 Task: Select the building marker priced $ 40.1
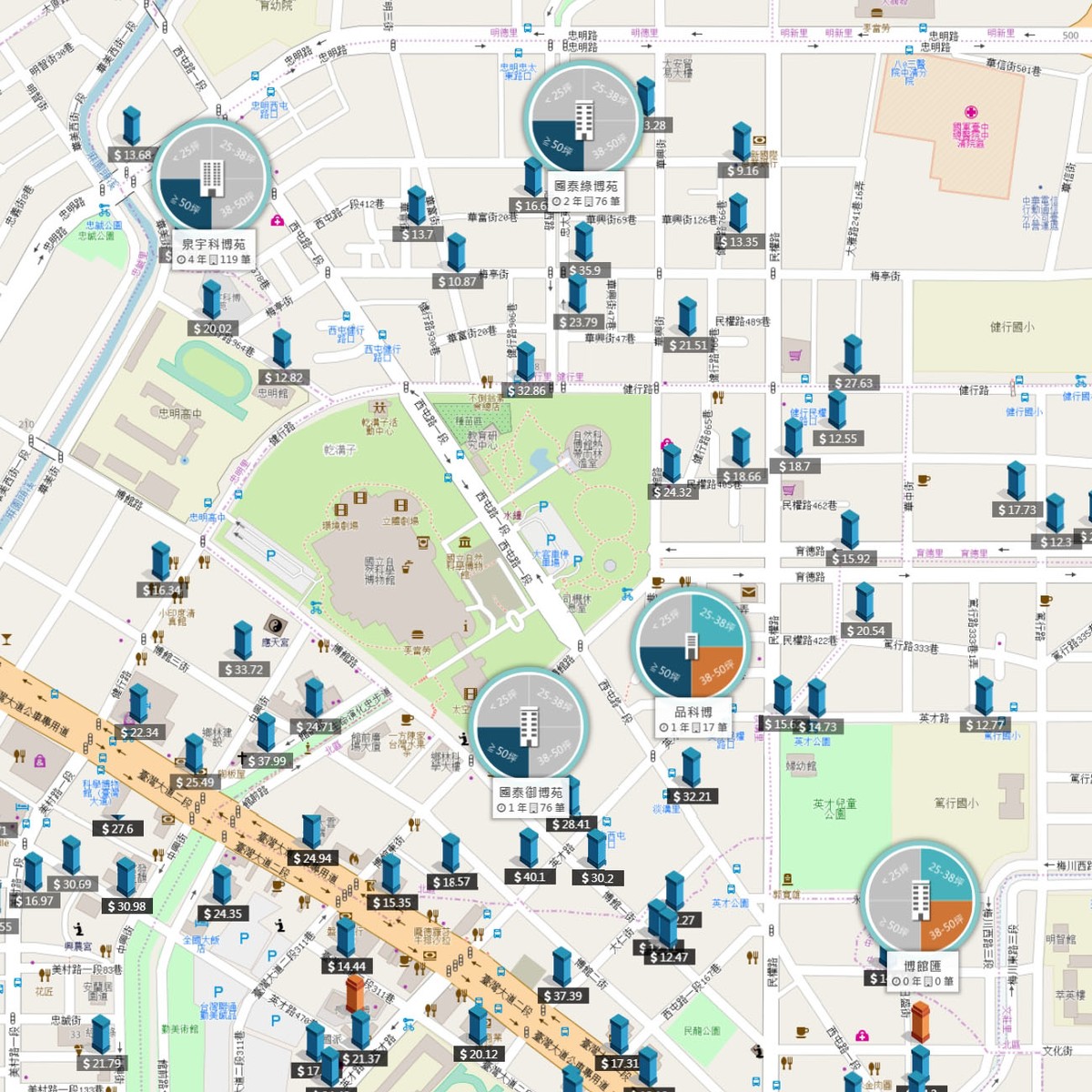coord(529,849)
